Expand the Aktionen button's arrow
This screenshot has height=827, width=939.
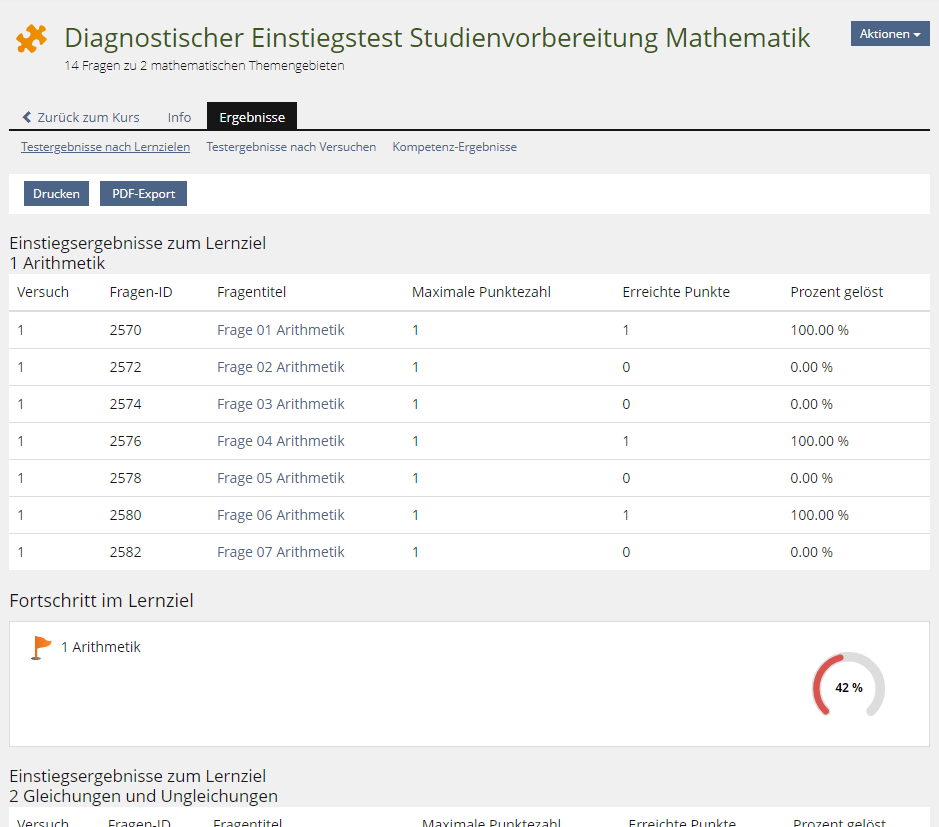pyautogui.click(x=918, y=33)
